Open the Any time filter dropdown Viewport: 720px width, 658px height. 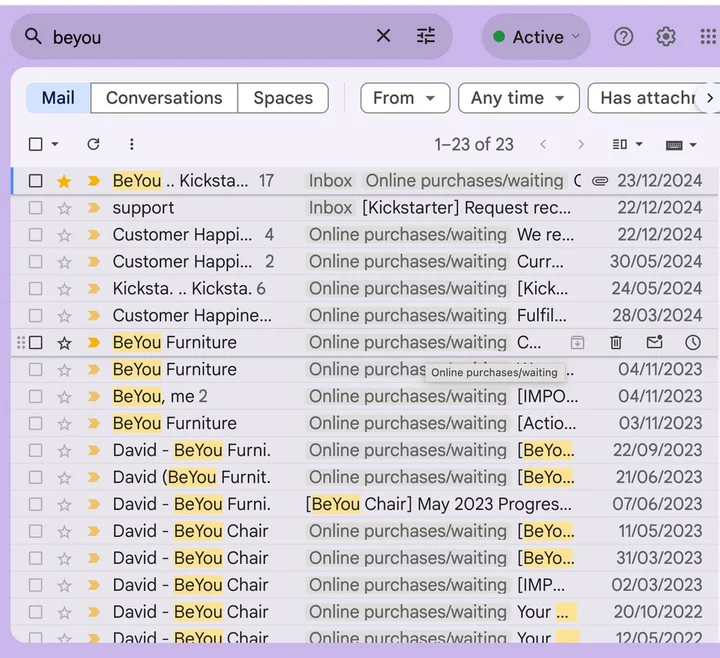tap(518, 98)
